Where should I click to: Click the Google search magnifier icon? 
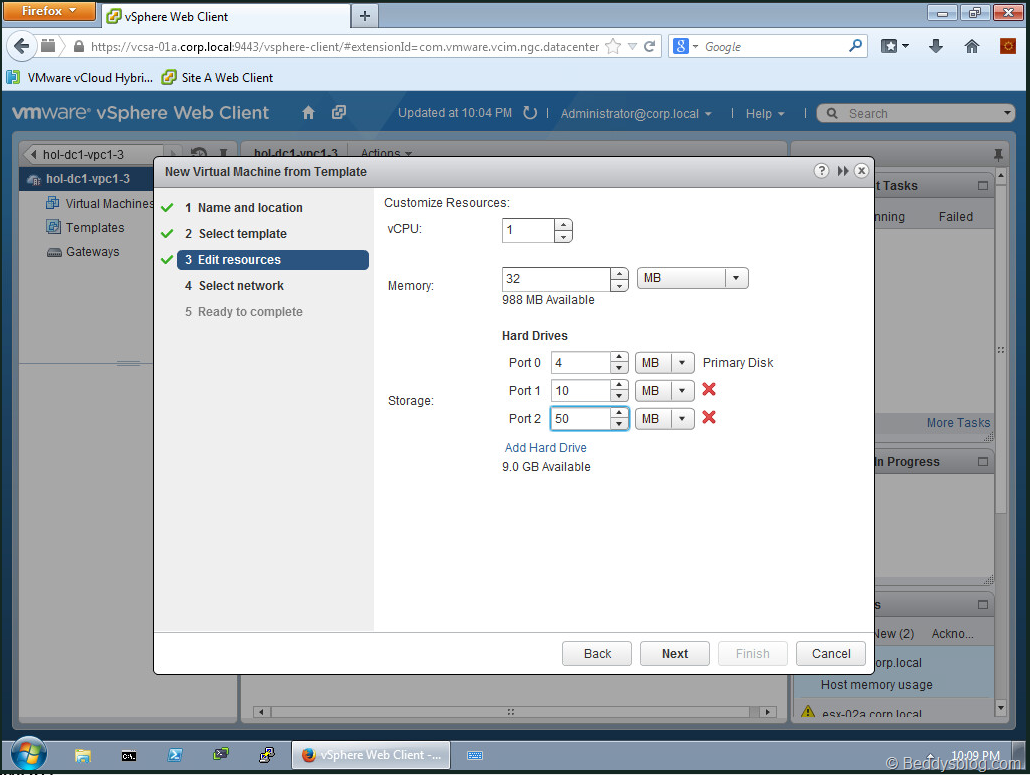click(855, 46)
